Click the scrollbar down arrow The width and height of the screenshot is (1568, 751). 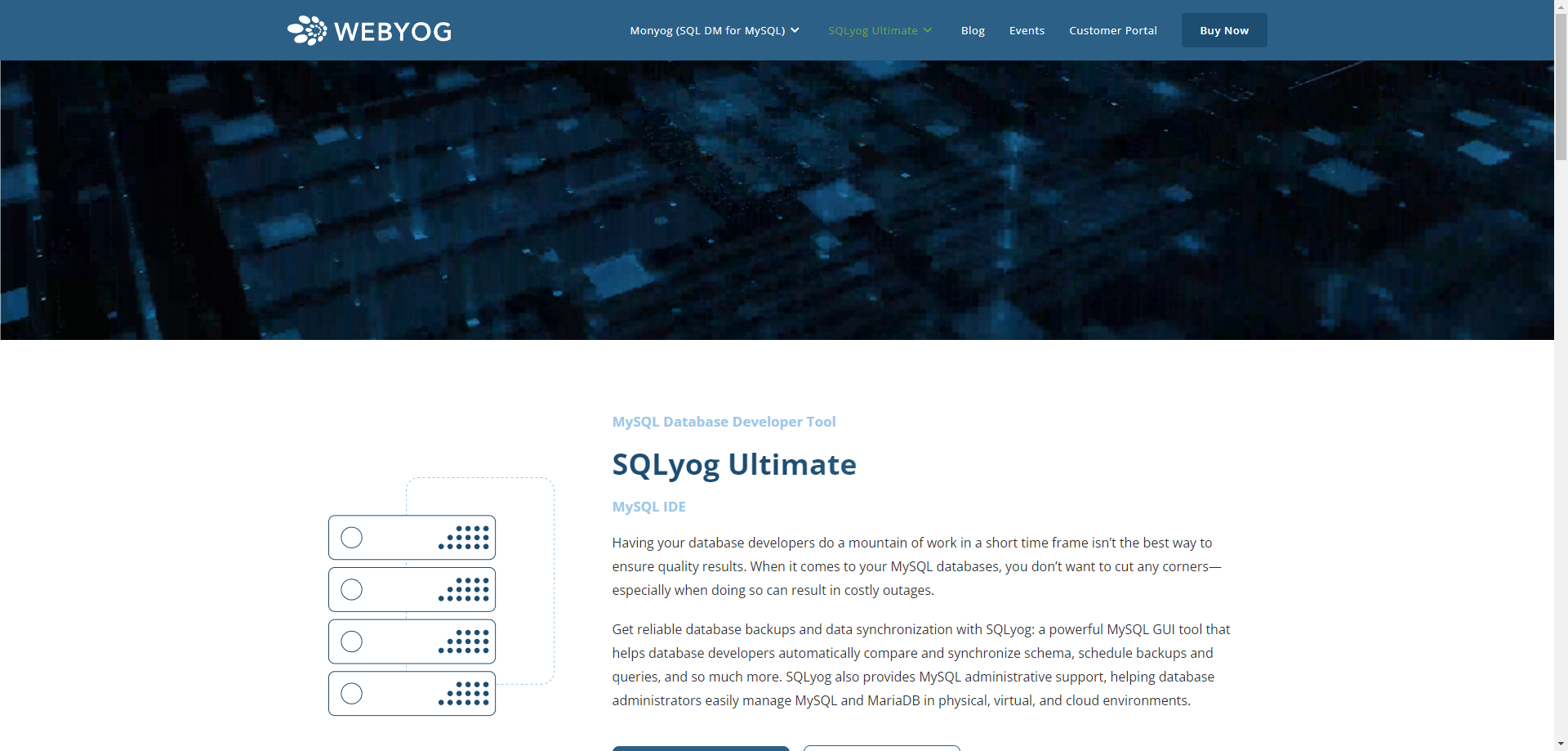pos(1561,744)
